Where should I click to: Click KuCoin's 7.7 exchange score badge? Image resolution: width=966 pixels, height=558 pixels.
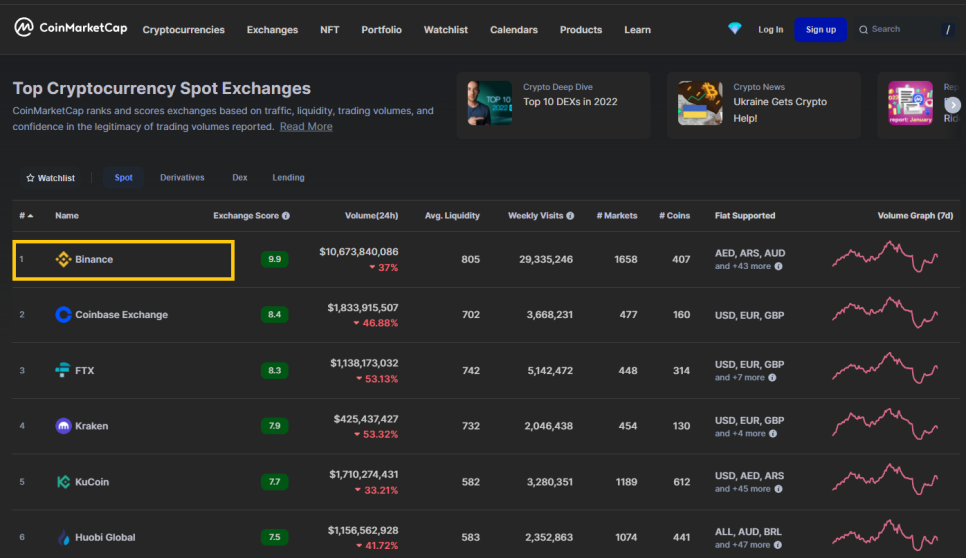pos(275,482)
